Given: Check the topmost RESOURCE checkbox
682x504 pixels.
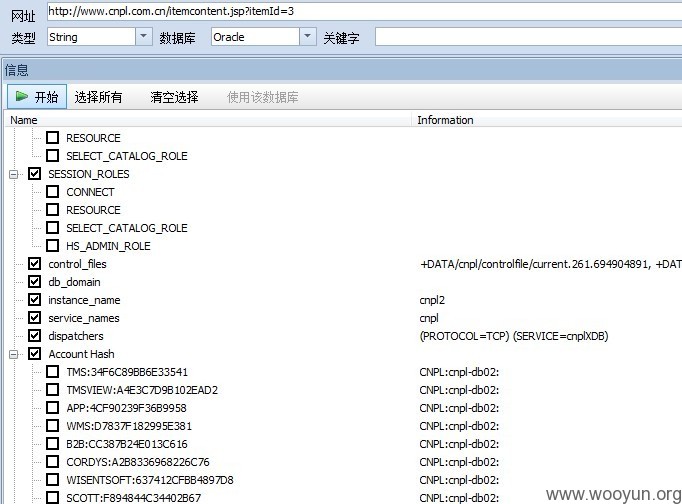Looking at the screenshot, I should [x=52, y=138].
